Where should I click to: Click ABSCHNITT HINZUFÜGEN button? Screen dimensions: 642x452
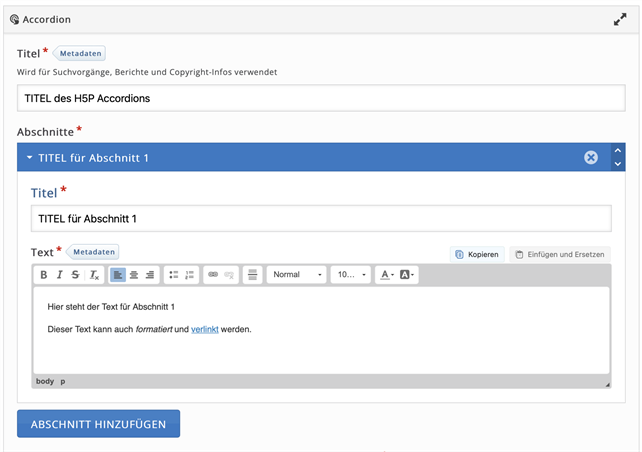pos(98,424)
